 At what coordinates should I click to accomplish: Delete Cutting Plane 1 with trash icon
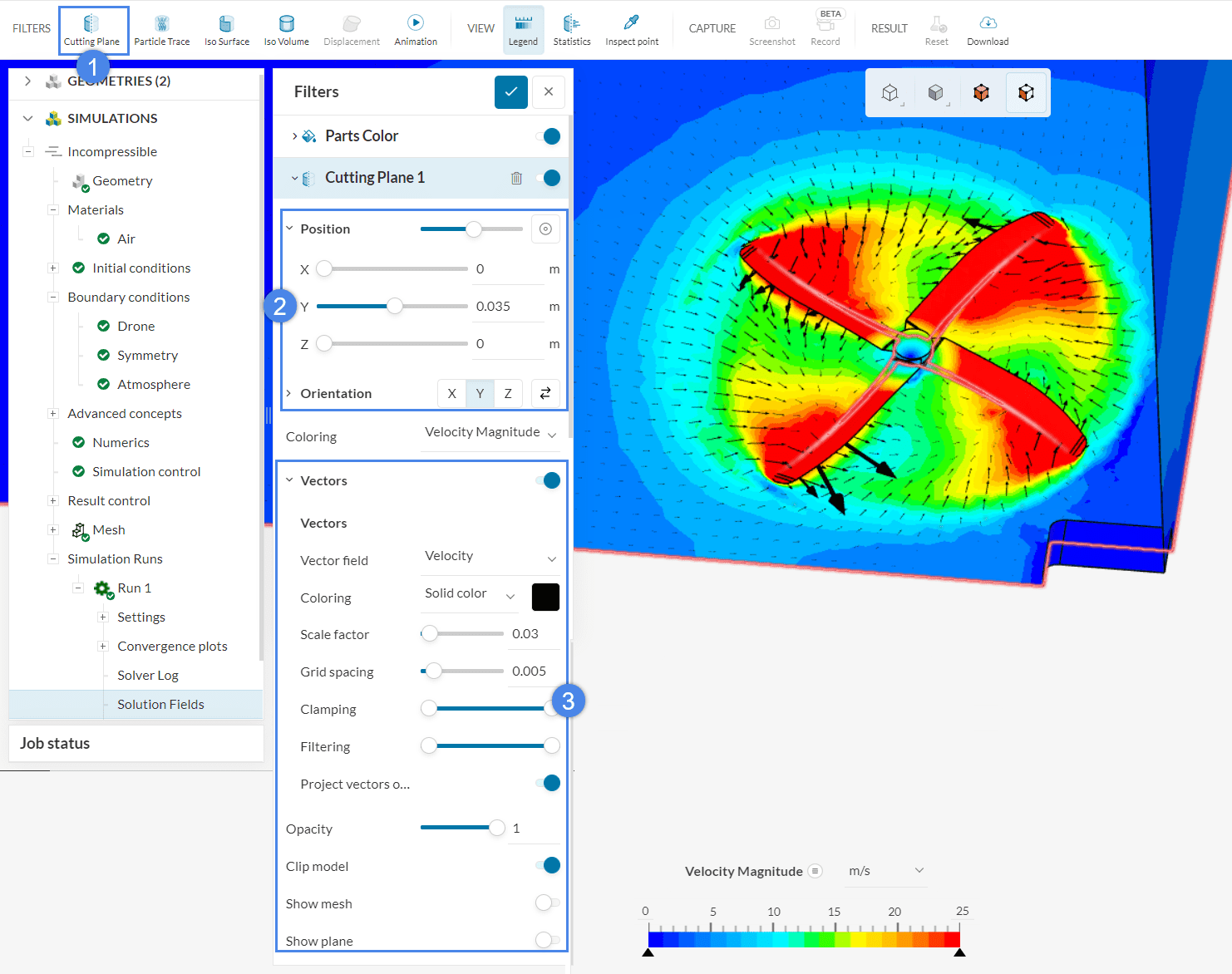point(516,178)
